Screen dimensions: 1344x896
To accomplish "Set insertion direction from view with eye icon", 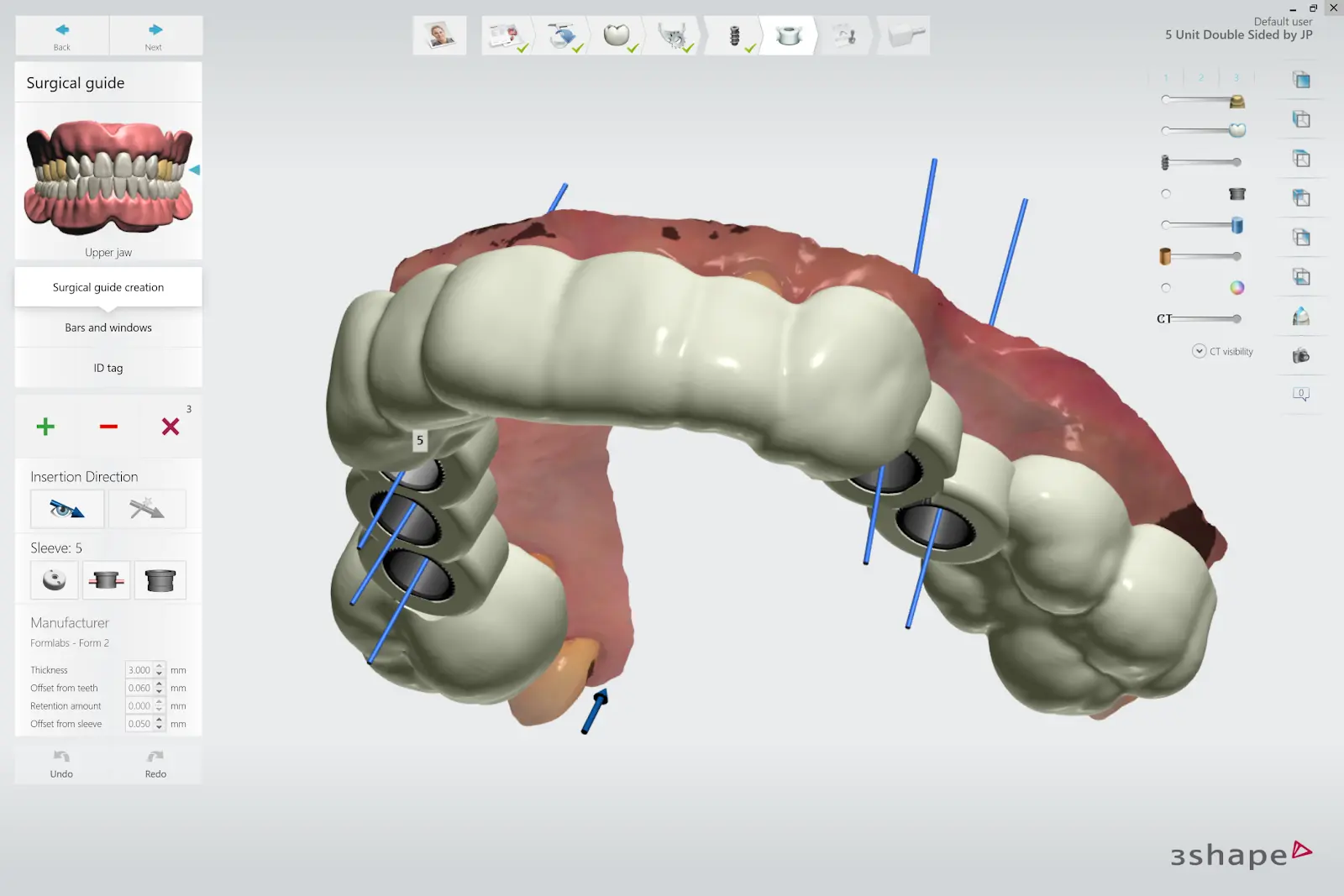I will 67,508.
